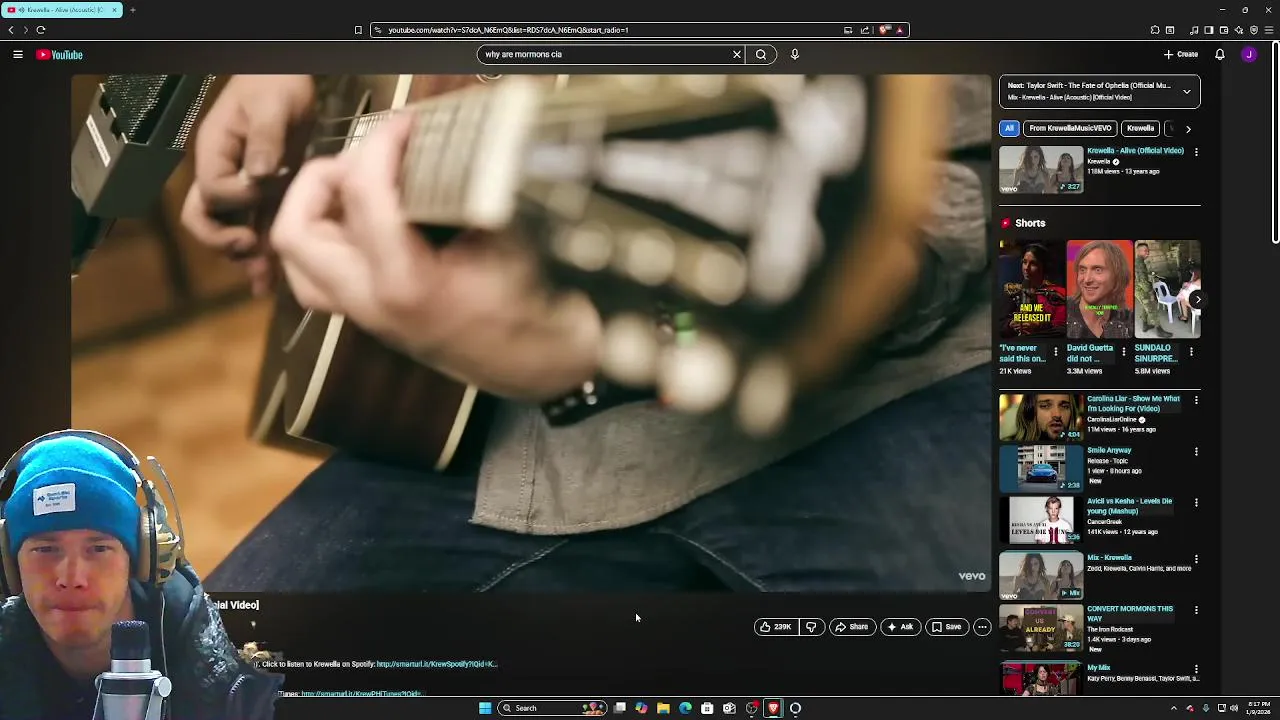Image resolution: width=1280 pixels, height=720 pixels.
Task: Open CONVERT MORMONS THIS WAY video
Action: click(x=1041, y=627)
